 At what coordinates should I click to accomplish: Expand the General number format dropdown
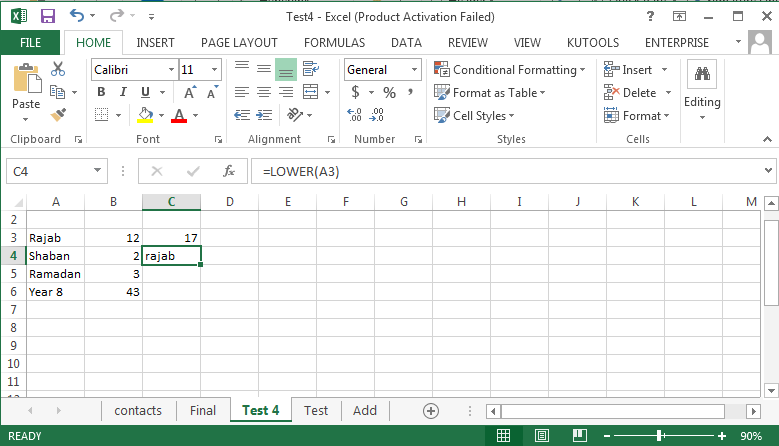[x=383, y=70]
